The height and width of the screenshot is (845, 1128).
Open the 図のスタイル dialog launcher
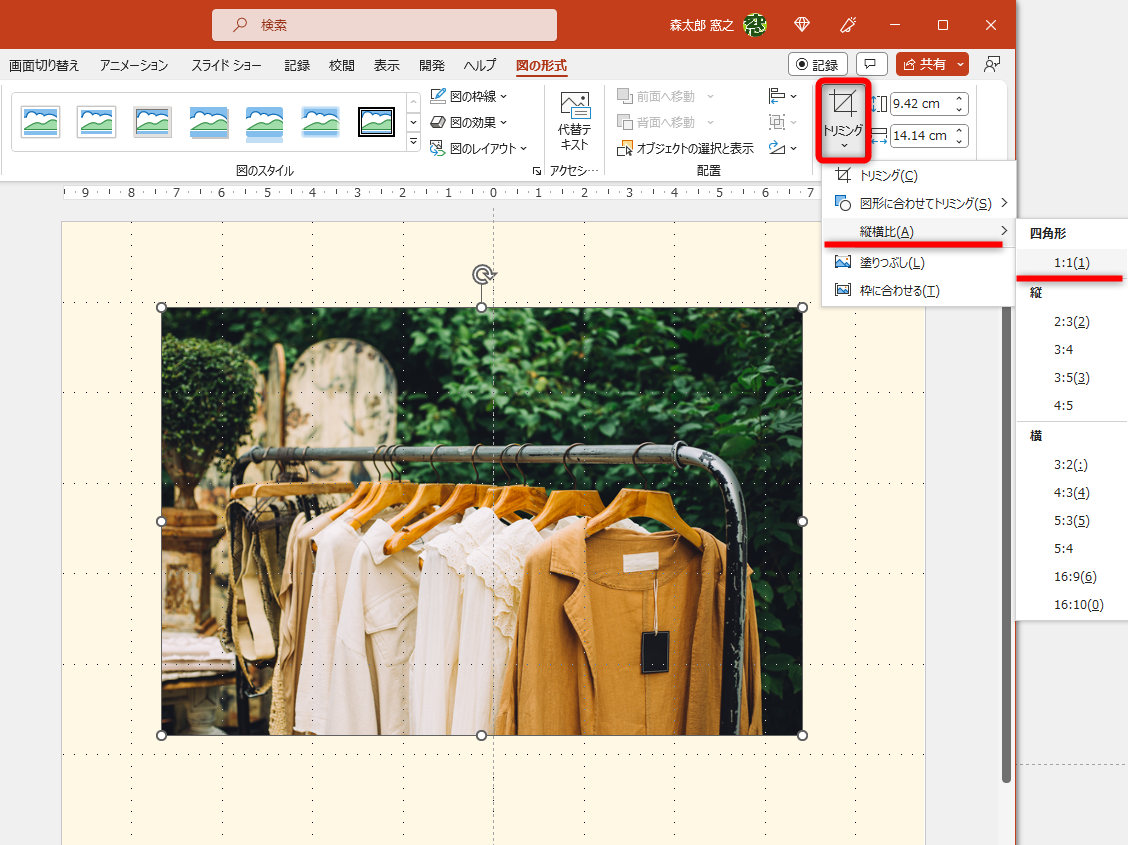click(x=537, y=171)
